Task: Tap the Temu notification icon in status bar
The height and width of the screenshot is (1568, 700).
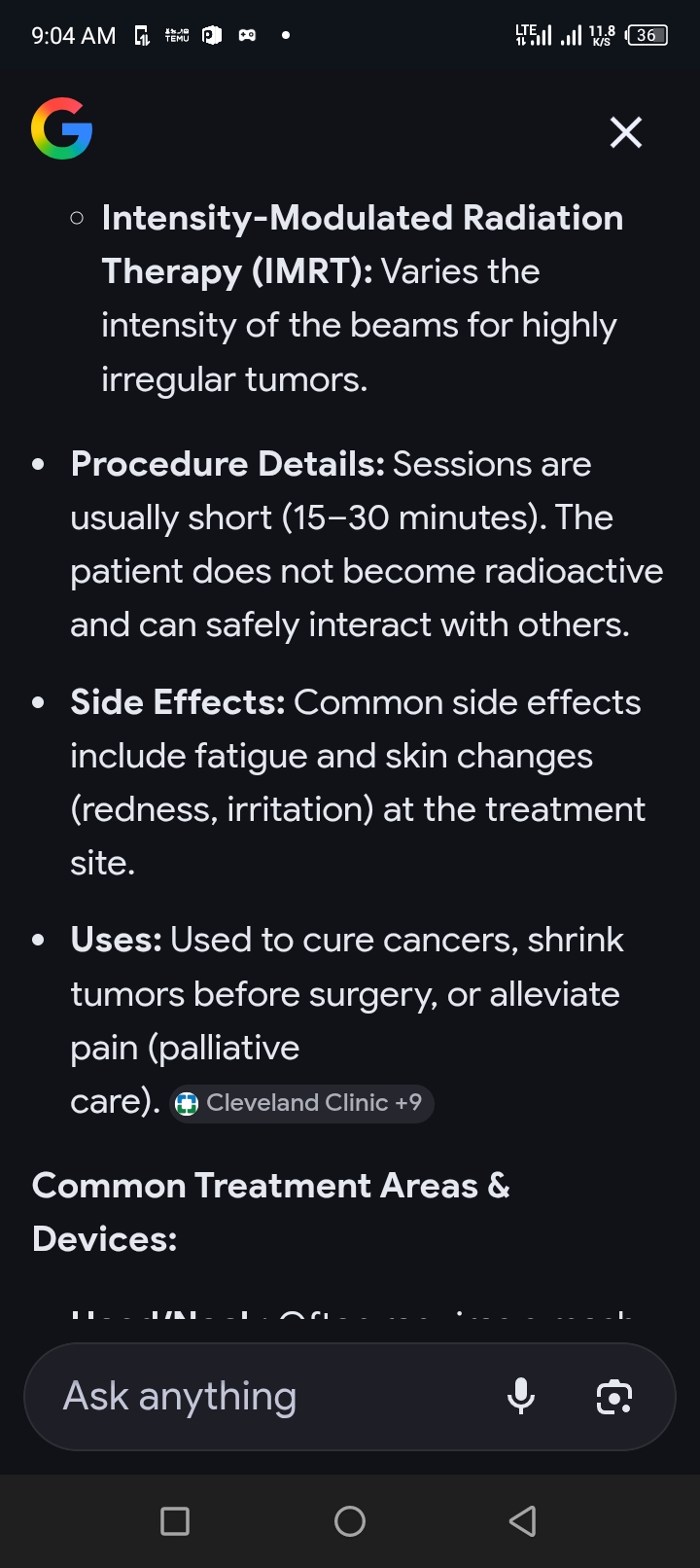Action: click(177, 36)
